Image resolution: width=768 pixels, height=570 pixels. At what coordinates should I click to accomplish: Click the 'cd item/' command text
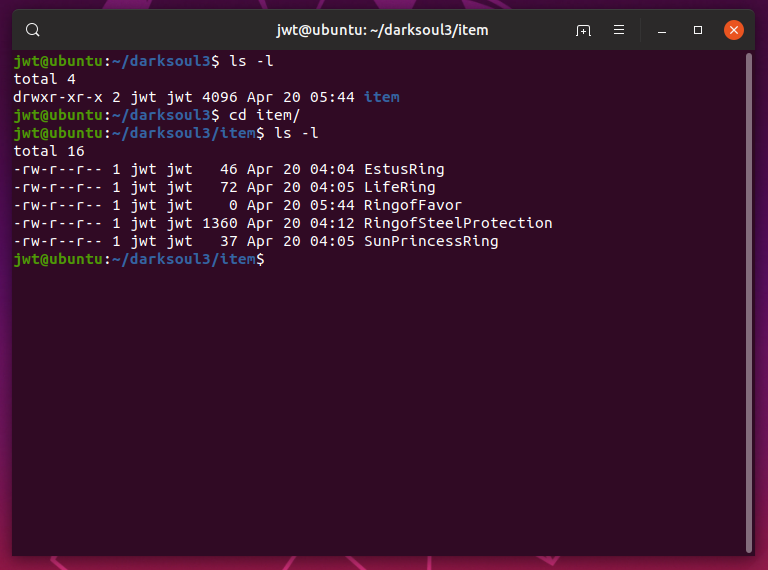pos(264,115)
